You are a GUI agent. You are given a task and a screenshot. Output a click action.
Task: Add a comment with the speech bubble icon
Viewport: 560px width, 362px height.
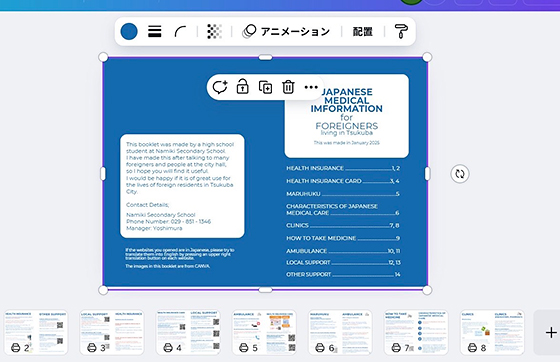[x=220, y=87]
